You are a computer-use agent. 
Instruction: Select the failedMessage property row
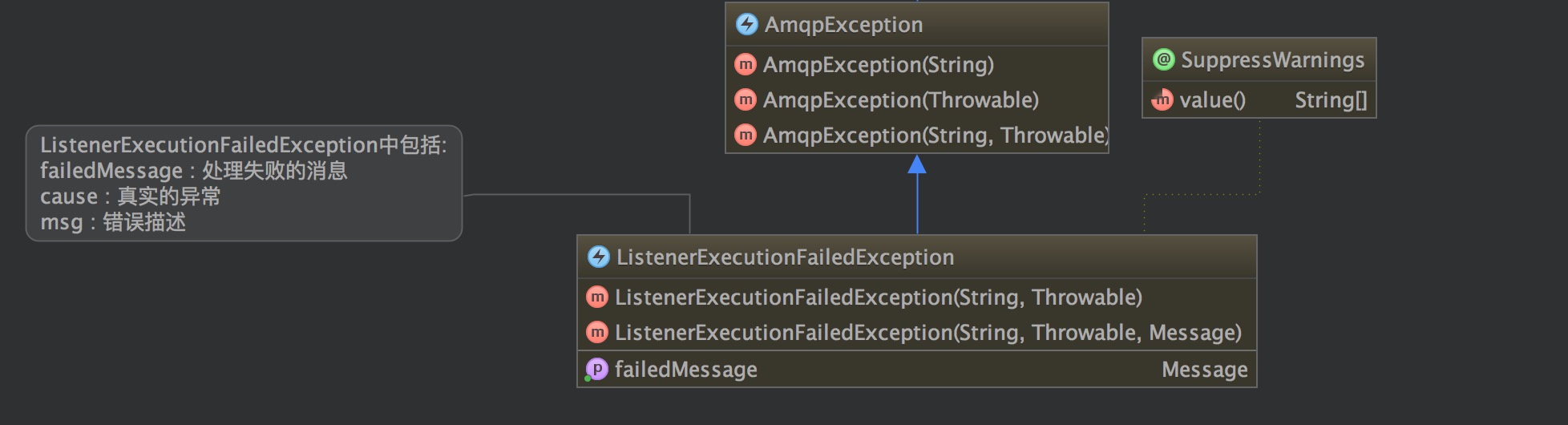[x=917, y=369]
